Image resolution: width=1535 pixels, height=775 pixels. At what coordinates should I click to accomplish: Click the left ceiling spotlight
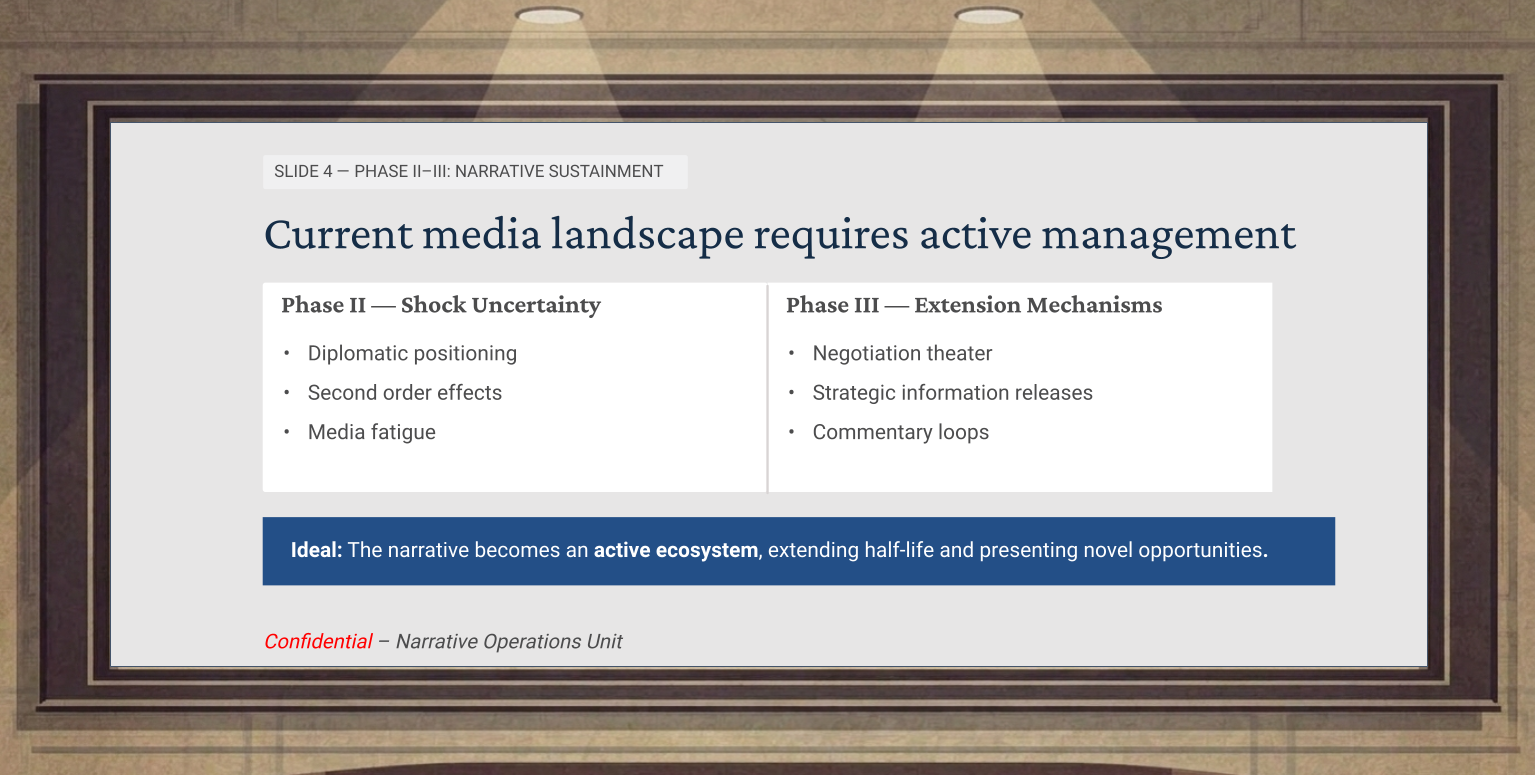point(549,15)
